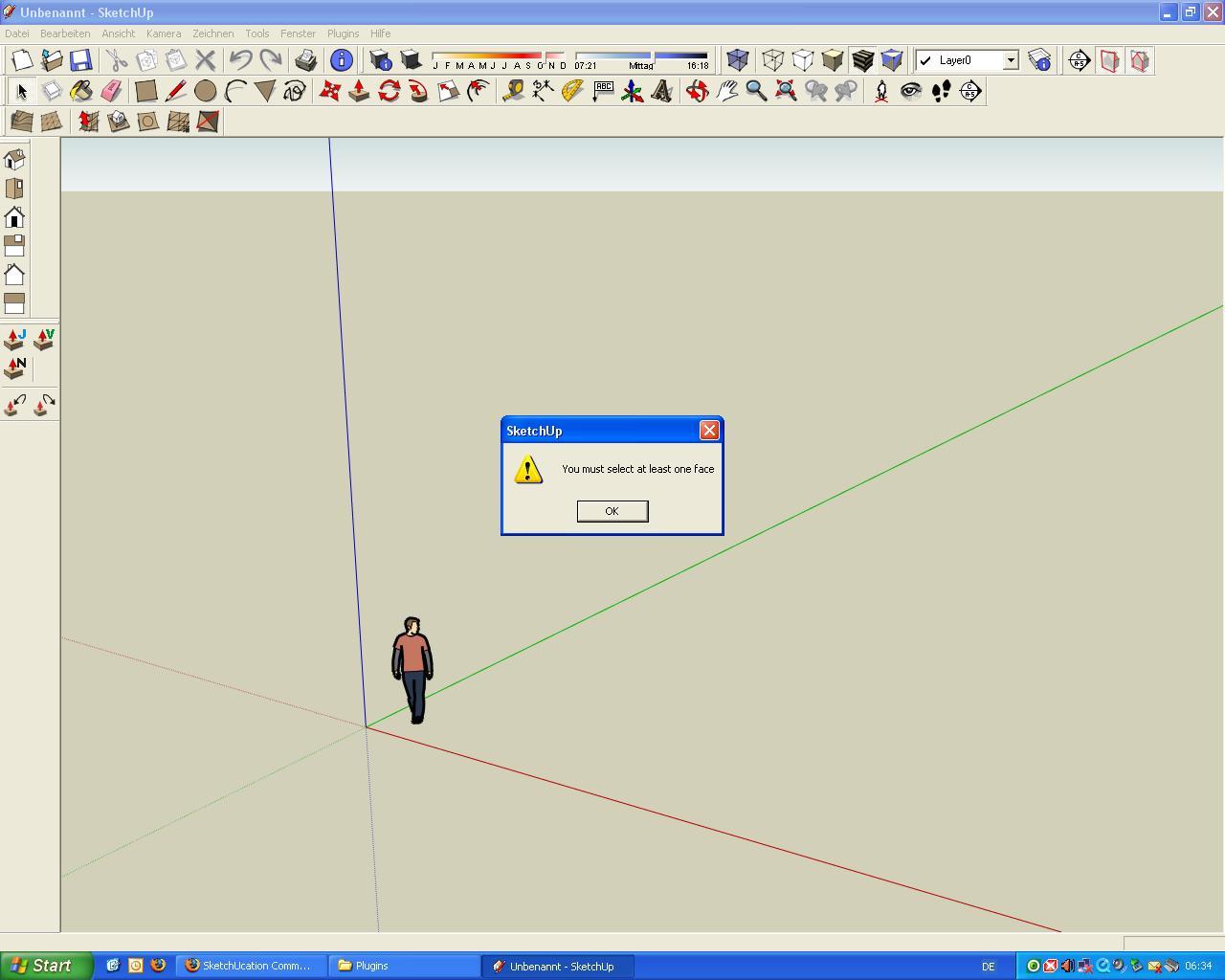
Task: Click the Undo arrow icon
Action: tap(241, 60)
